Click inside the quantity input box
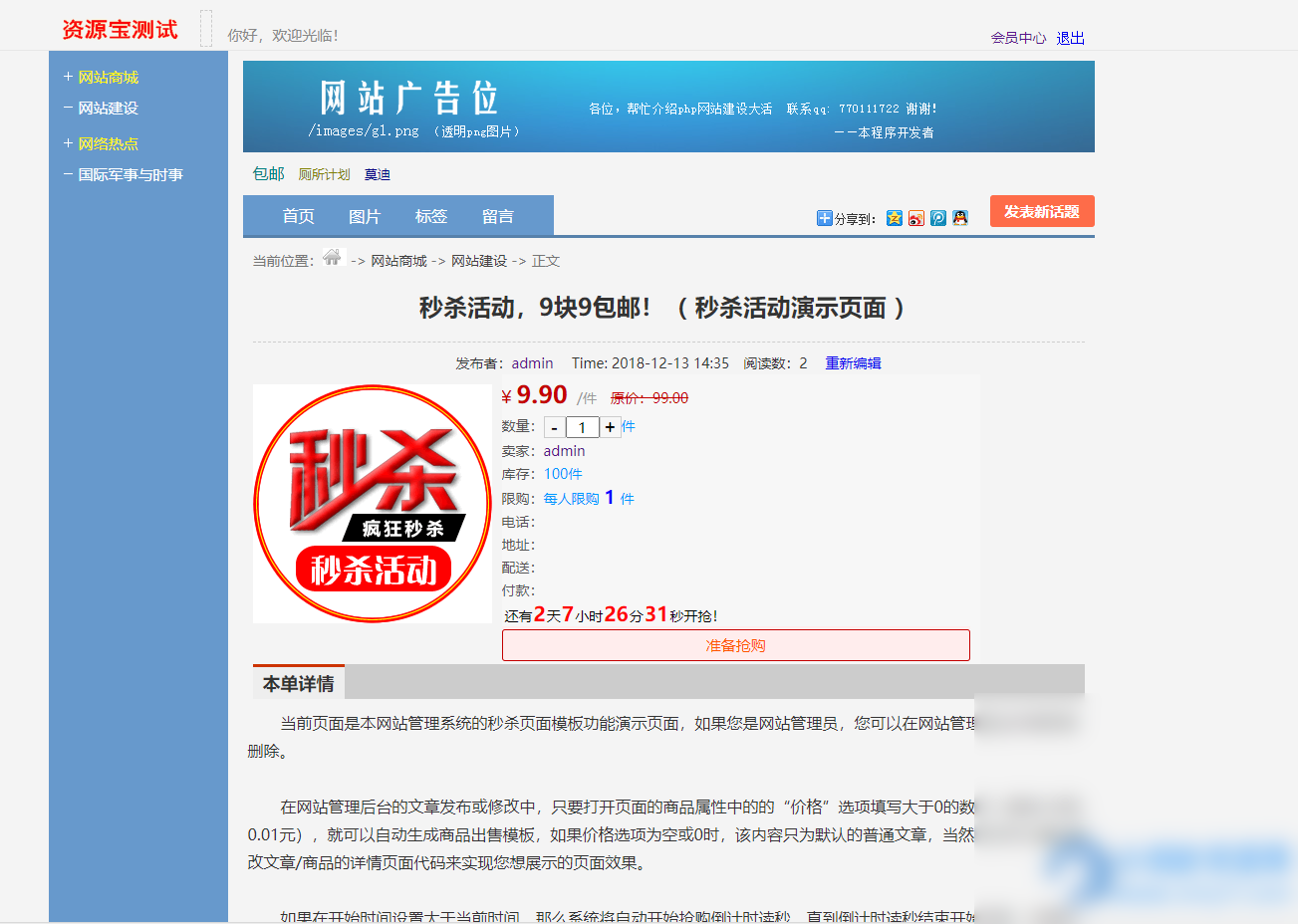This screenshot has width=1298, height=924. tap(583, 426)
